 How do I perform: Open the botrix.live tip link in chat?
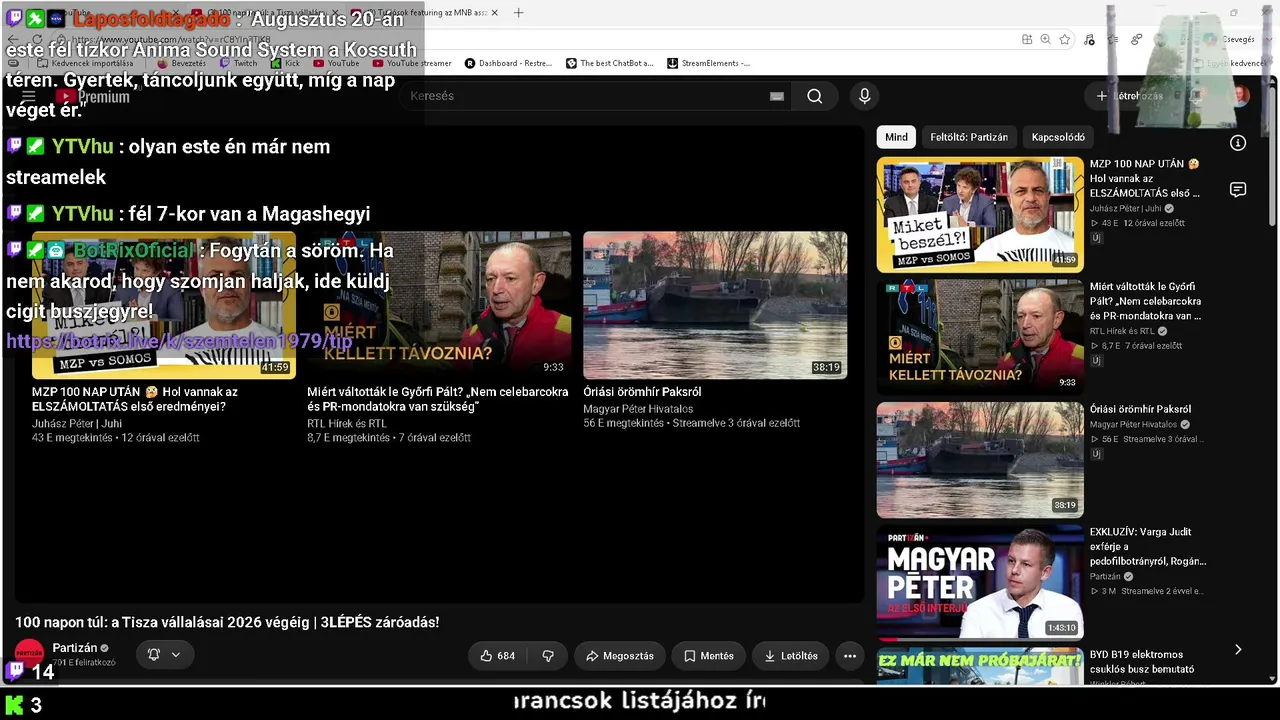coord(180,341)
